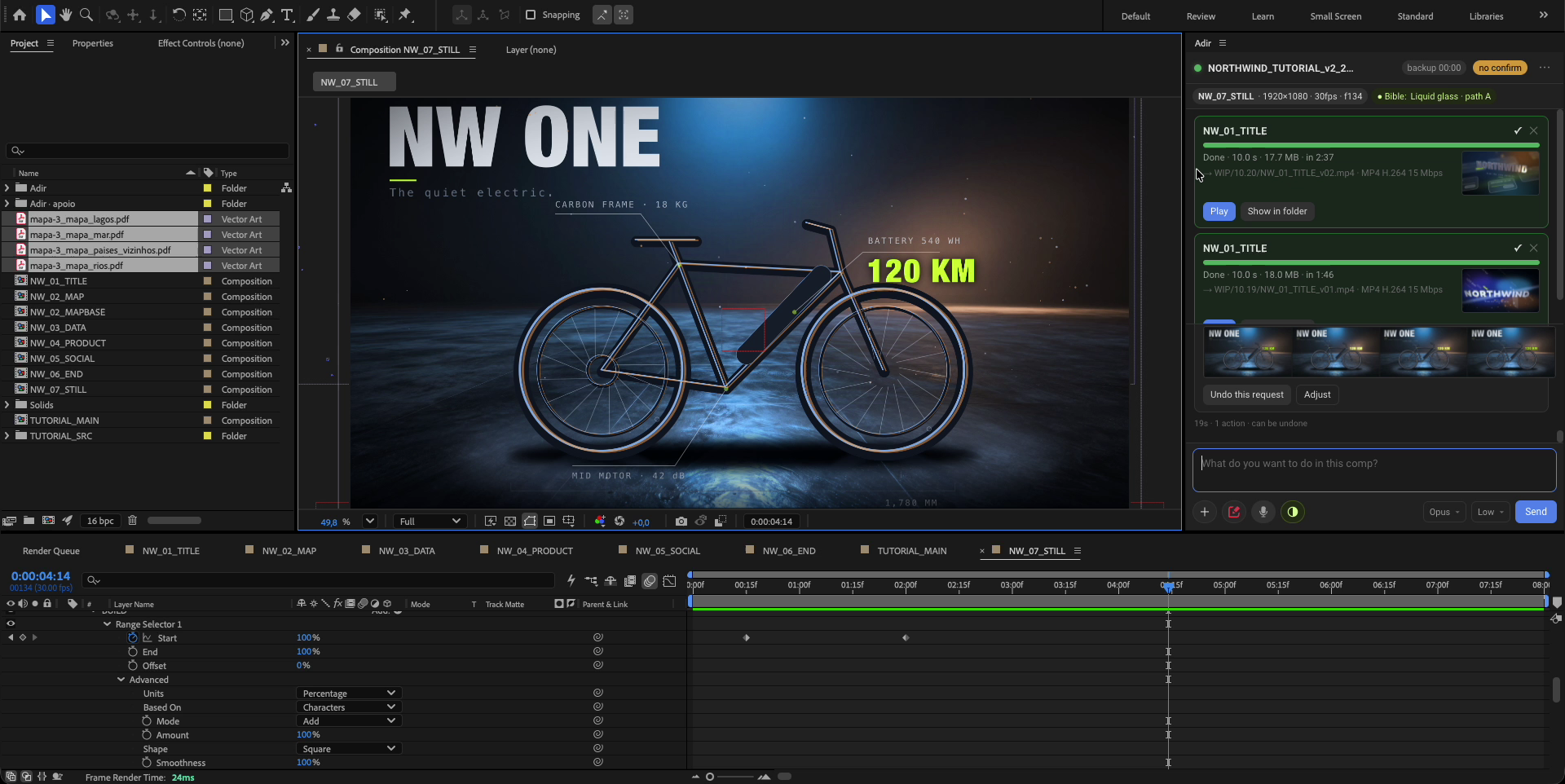The height and width of the screenshot is (784, 1565).
Task: Select the Clone Stamp tool
Action: 333,15
